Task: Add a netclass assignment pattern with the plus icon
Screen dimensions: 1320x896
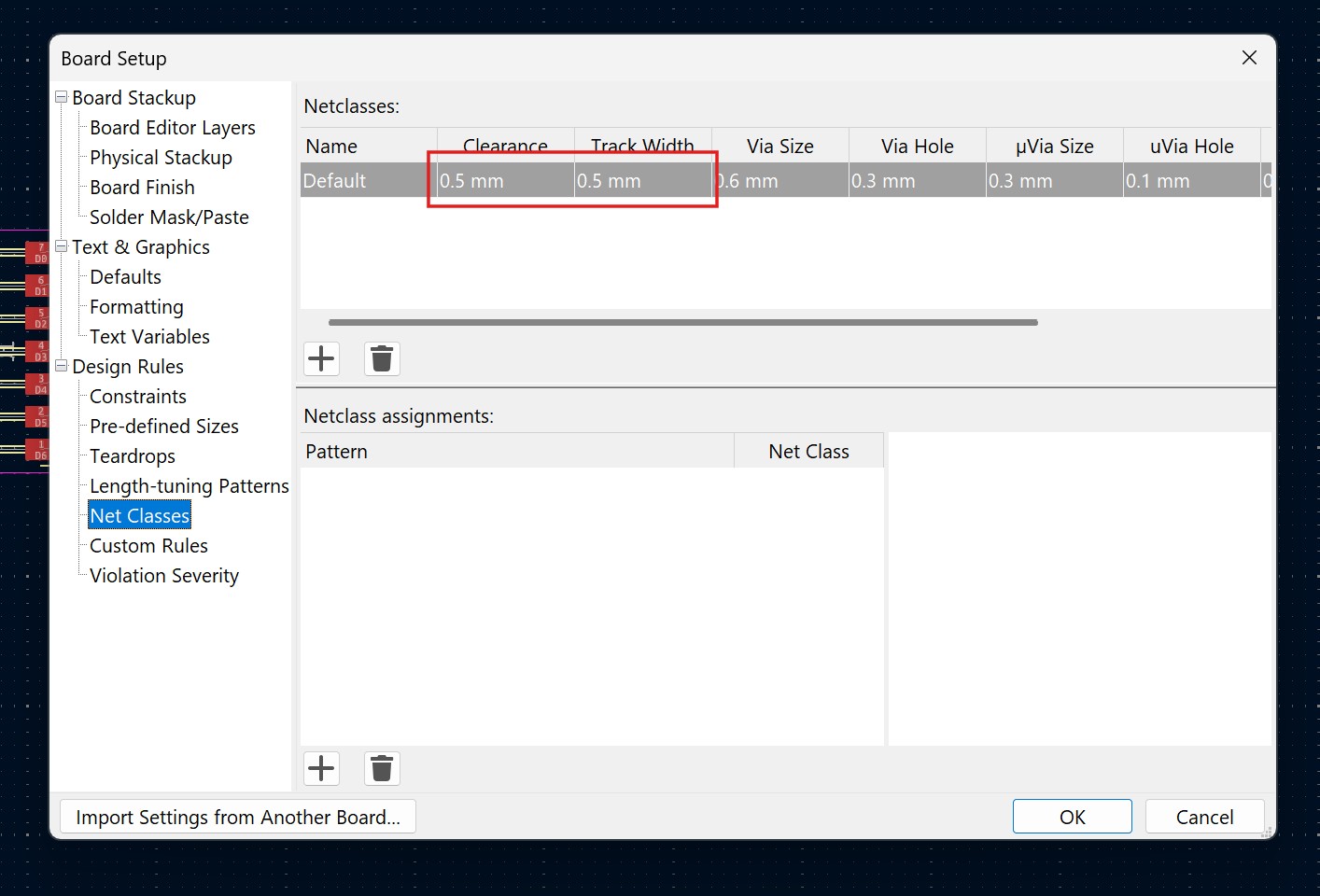Action: tap(321, 768)
